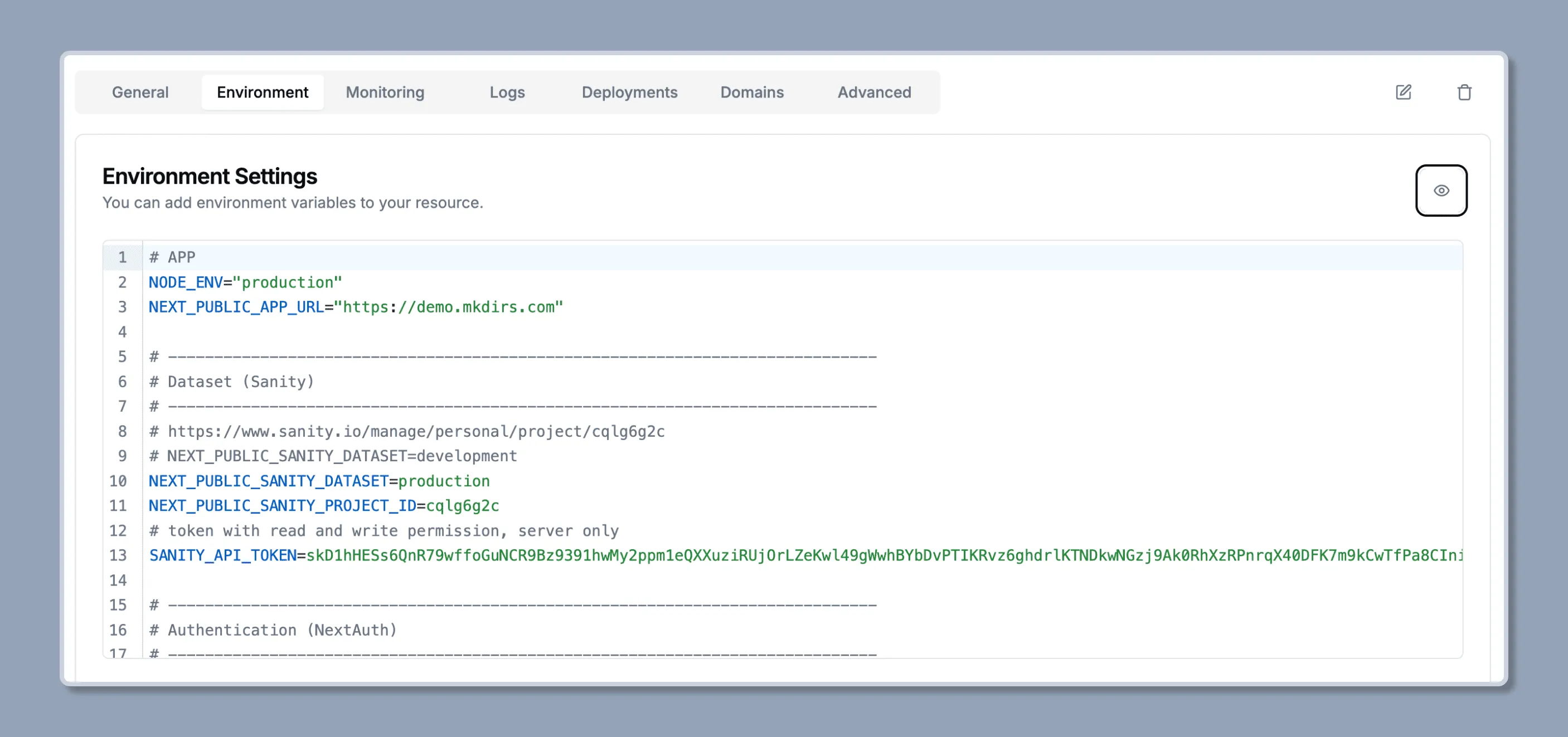Viewport: 1568px width, 737px height.
Task: Click the commented NEXT_PUBLIC_SANITY_DATASET=development line
Action: point(332,456)
